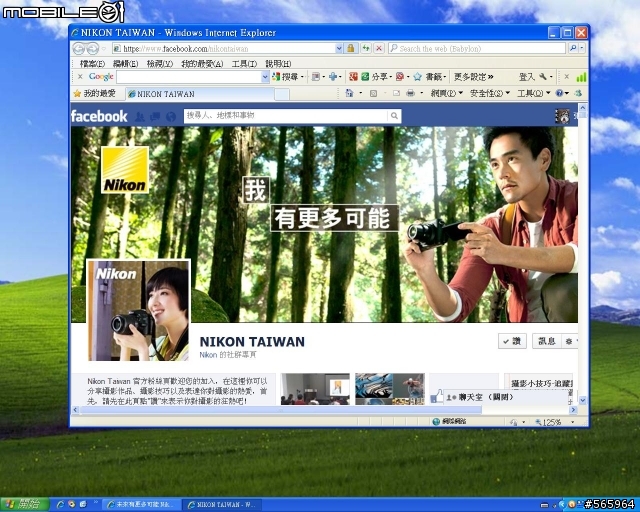This screenshot has height=512, width=640.
Task: Click the Facebook user avatar at top right
Action: [562, 116]
